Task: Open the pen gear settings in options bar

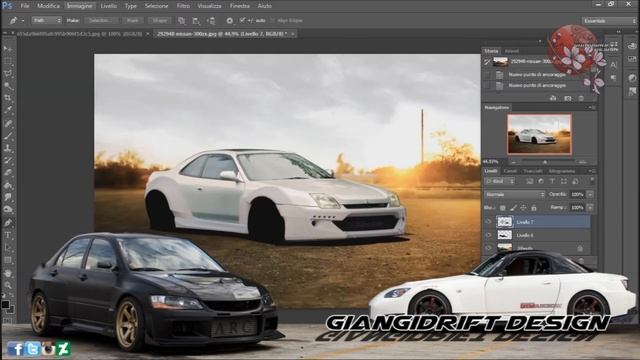Action: click(229, 20)
